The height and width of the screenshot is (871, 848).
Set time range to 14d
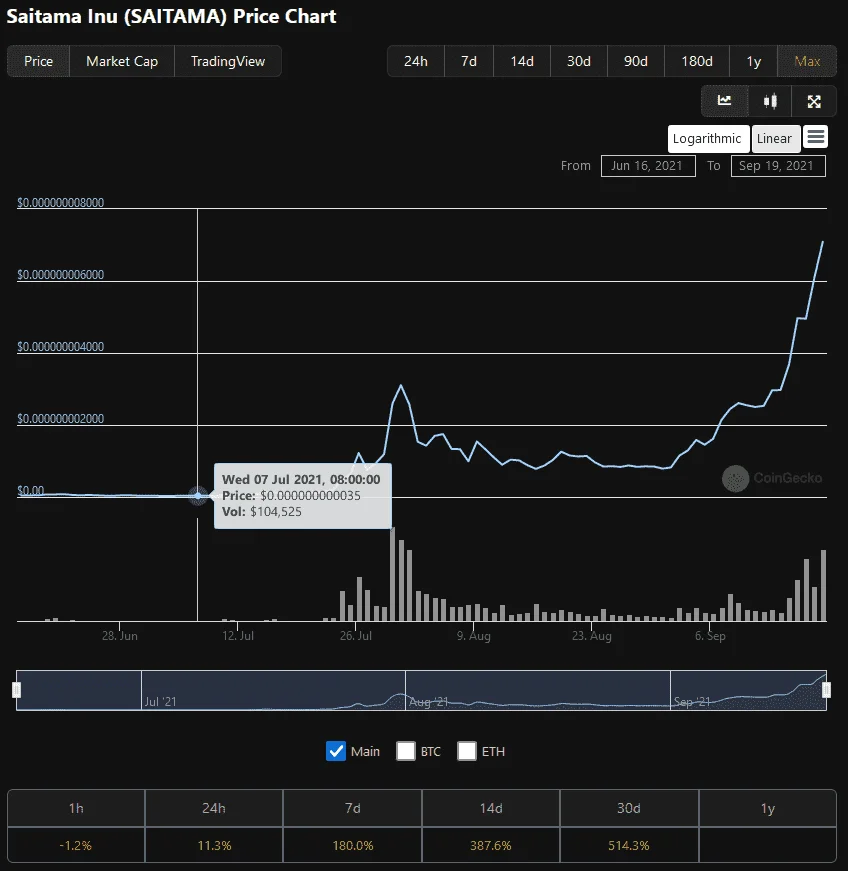[522, 61]
